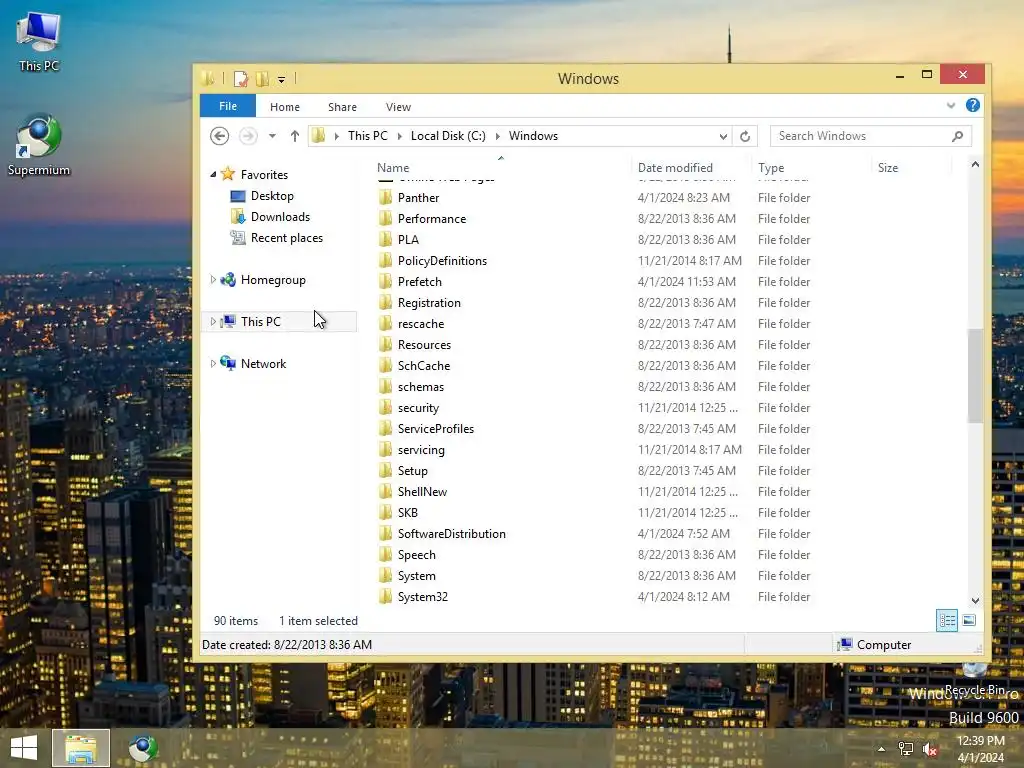1024x768 pixels.
Task: Select the ServiceProfiles folder
Action: 436,428
